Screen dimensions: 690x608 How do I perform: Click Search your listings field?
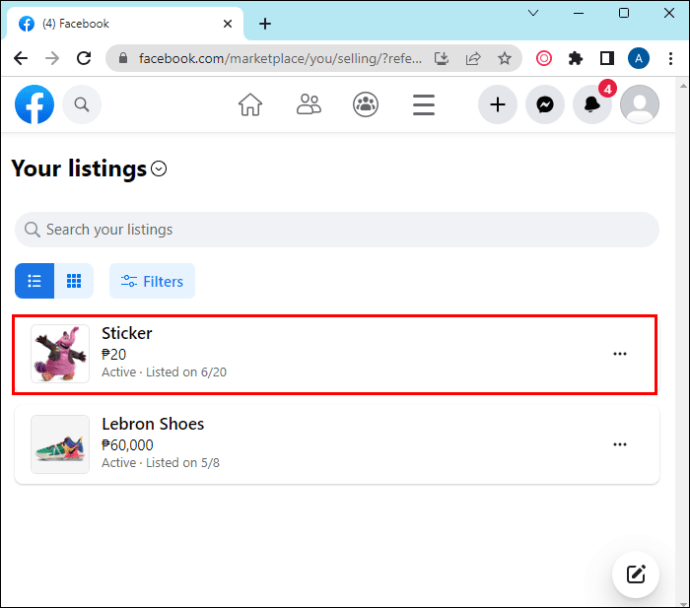[x=337, y=229]
